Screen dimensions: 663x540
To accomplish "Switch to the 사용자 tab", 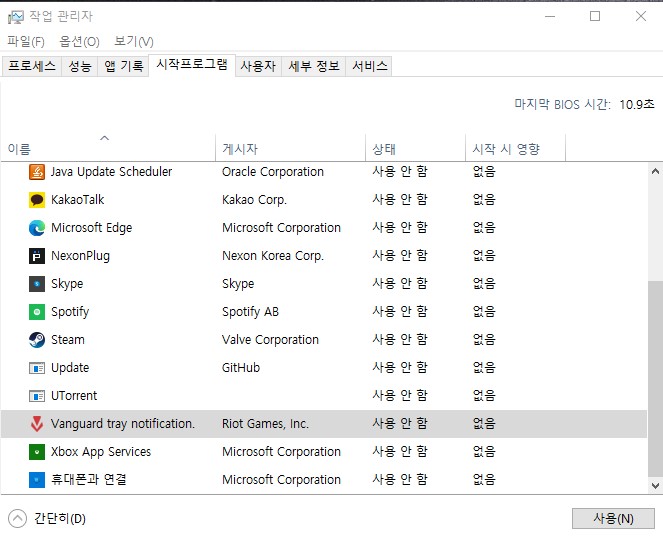I will pos(258,66).
